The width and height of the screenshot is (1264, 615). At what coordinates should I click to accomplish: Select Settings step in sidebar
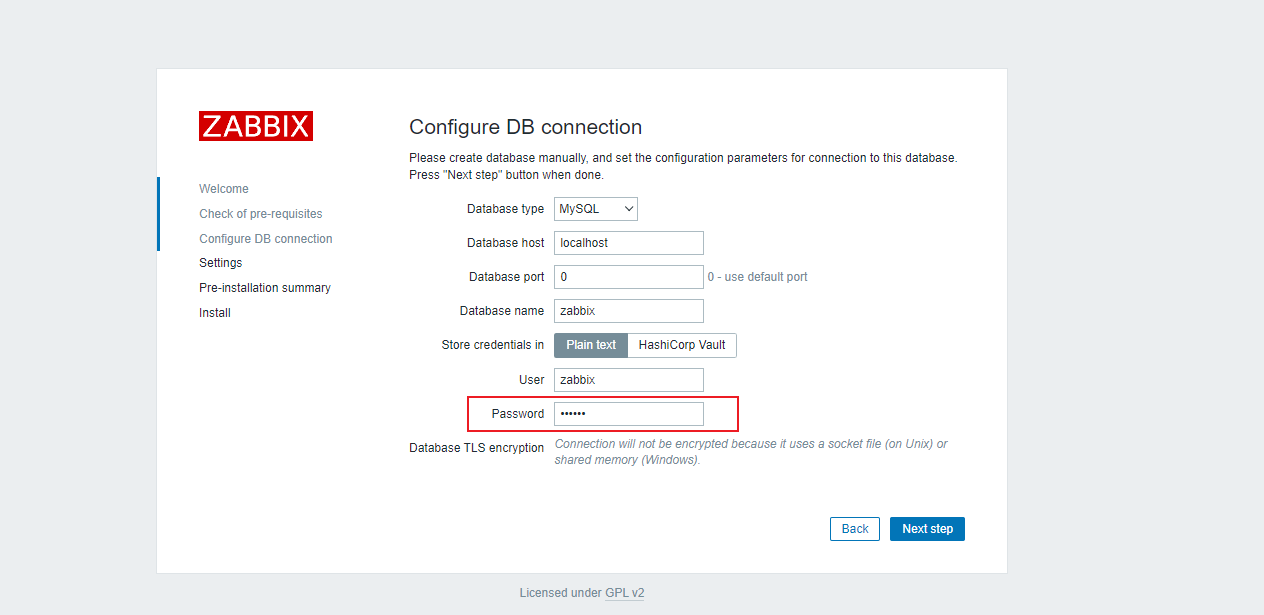(x=221, y=263)
